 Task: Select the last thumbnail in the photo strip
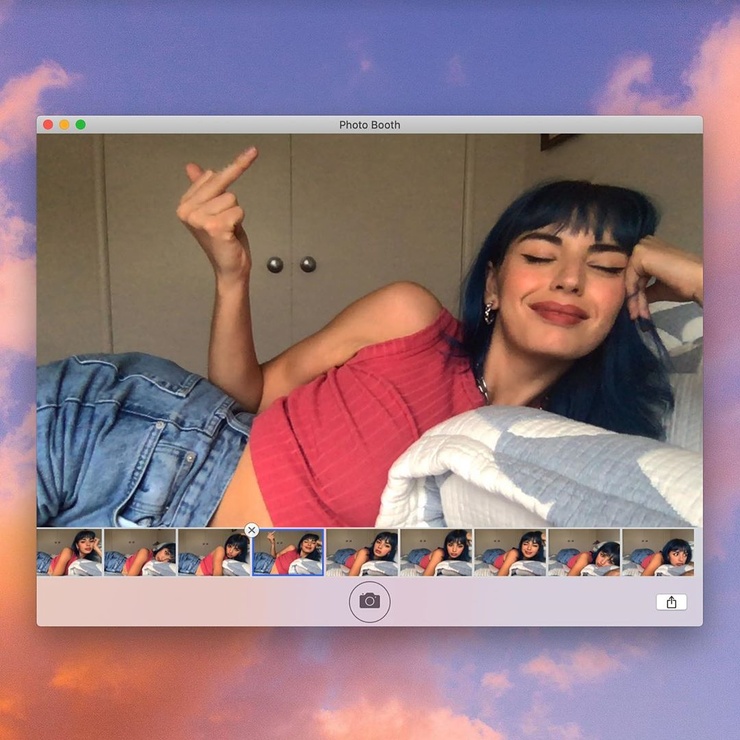point(658,552)
